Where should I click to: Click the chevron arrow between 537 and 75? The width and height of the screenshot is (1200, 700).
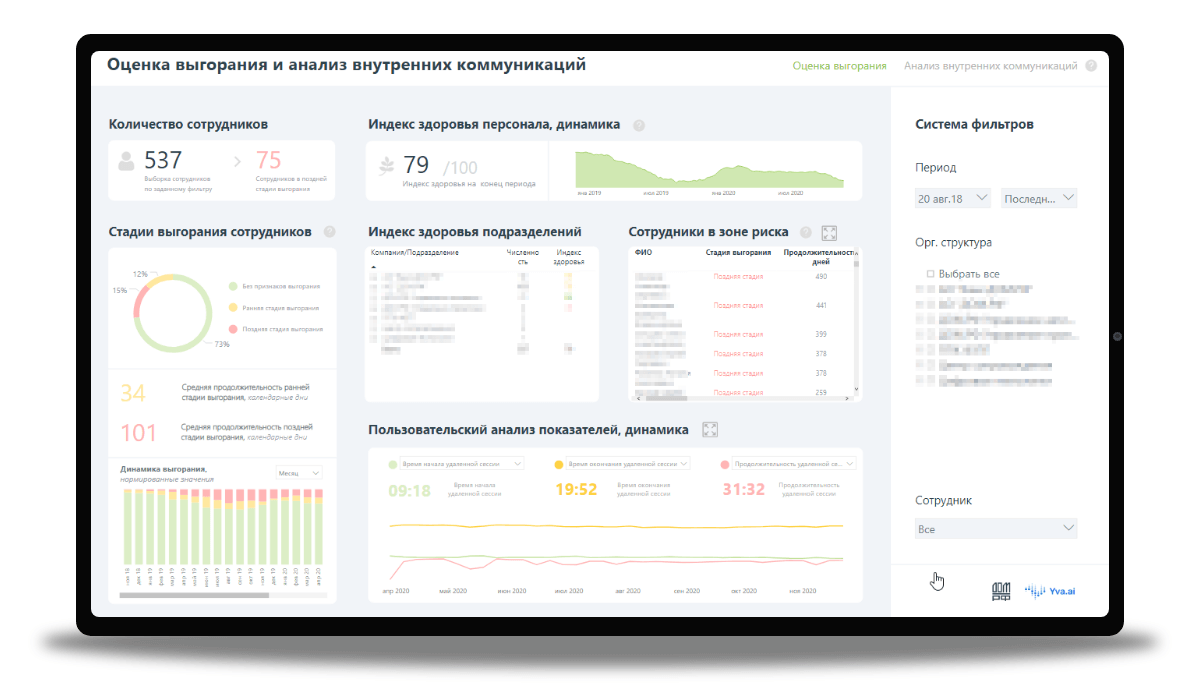point(237,160)
